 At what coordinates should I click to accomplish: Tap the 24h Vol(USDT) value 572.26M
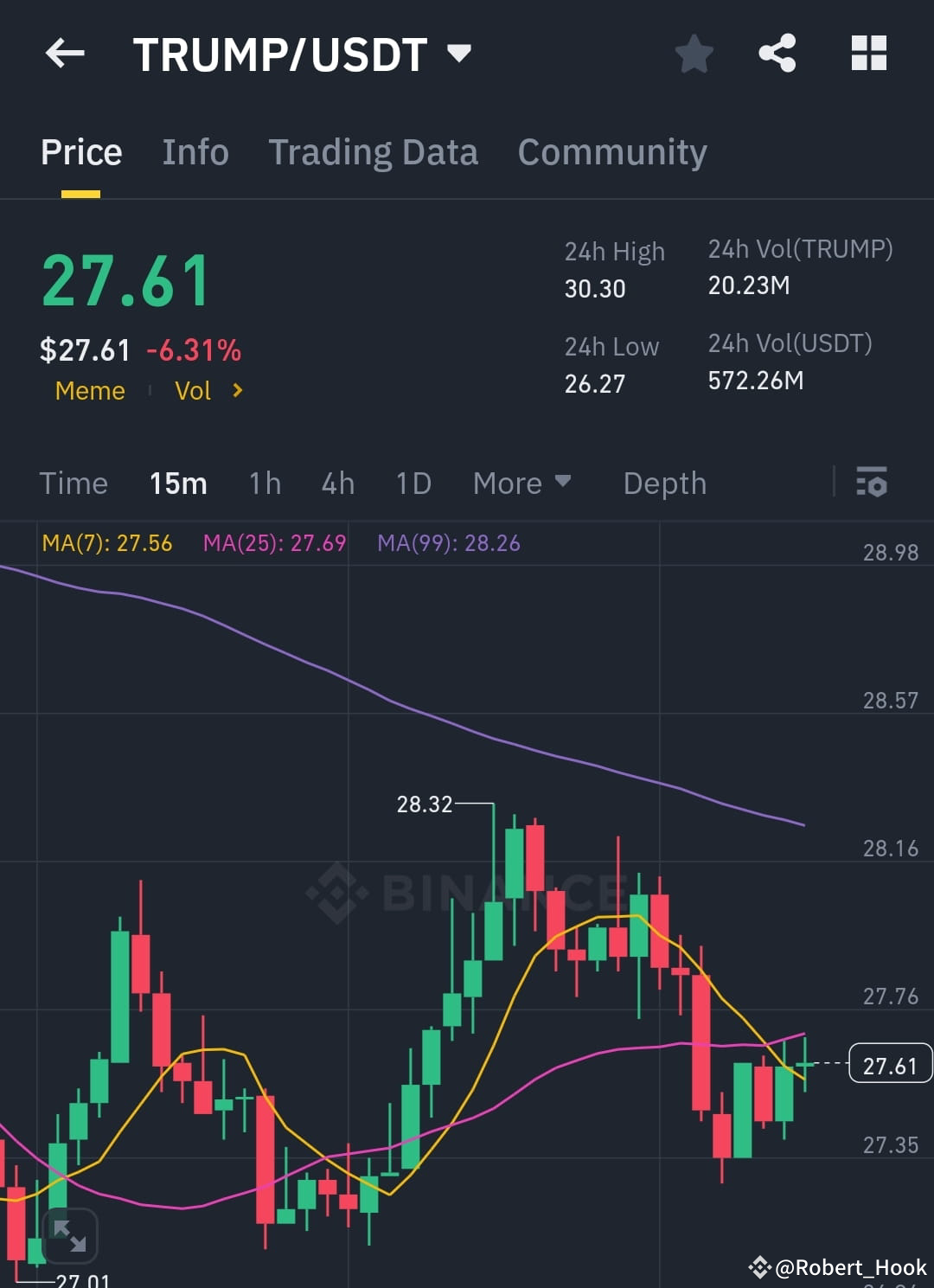point(756,381)
